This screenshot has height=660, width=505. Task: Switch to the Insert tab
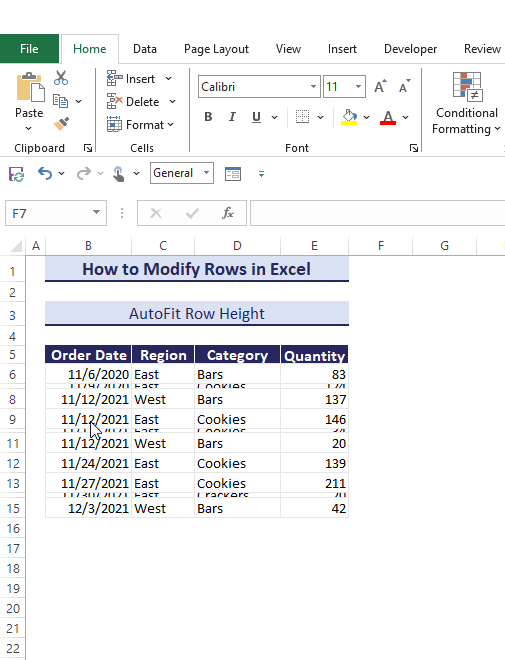click(x=342, y=49)
